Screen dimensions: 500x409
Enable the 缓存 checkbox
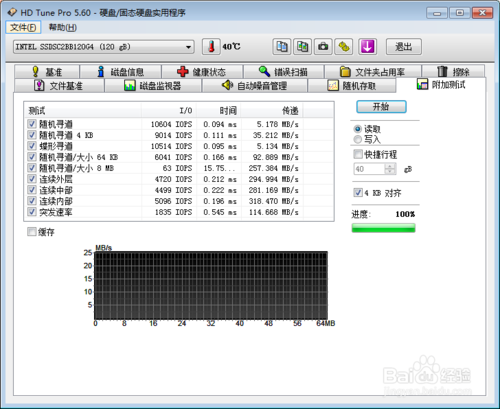tap(32, 232)
